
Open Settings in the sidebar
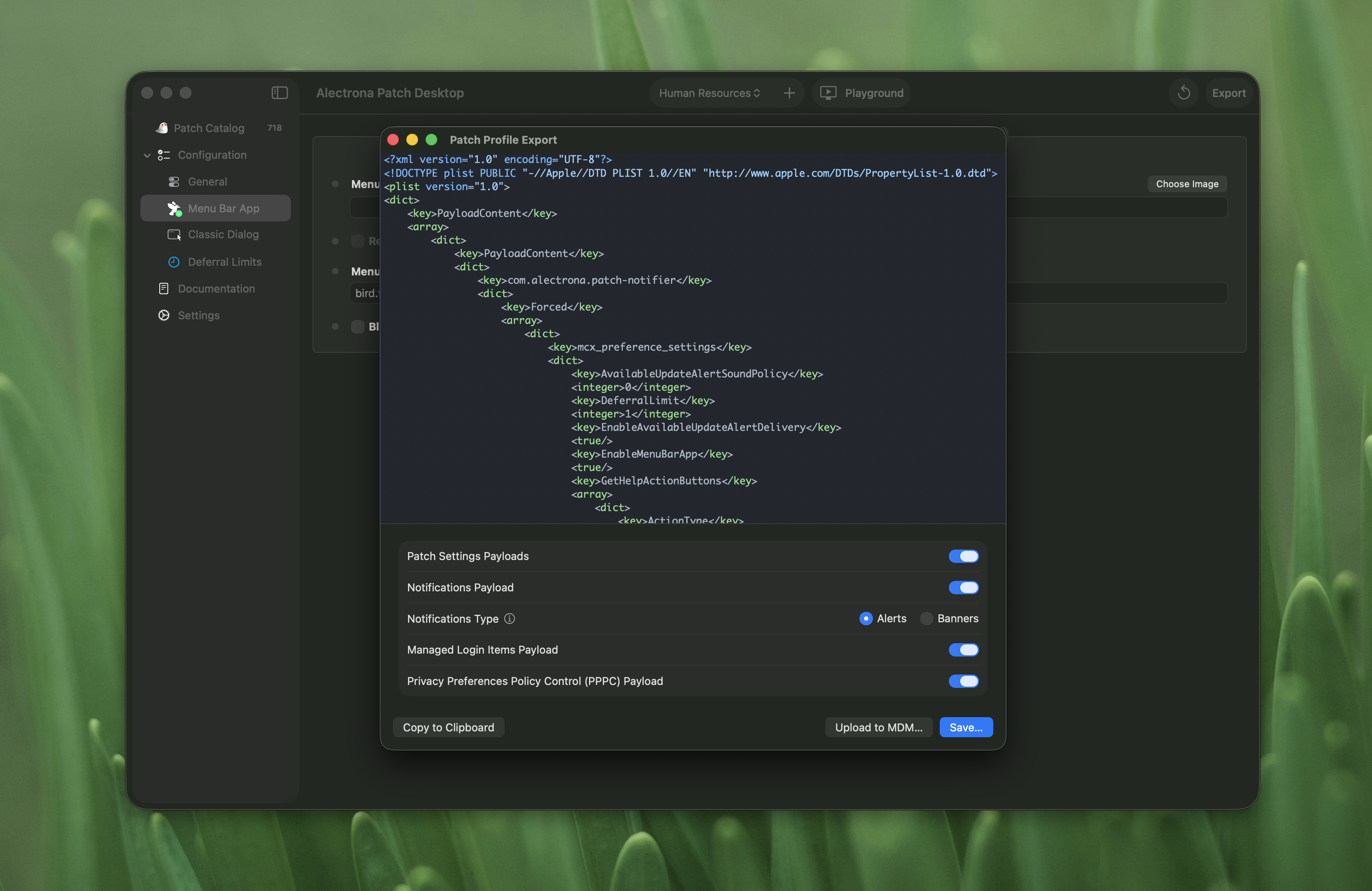[x=216, y=315]
